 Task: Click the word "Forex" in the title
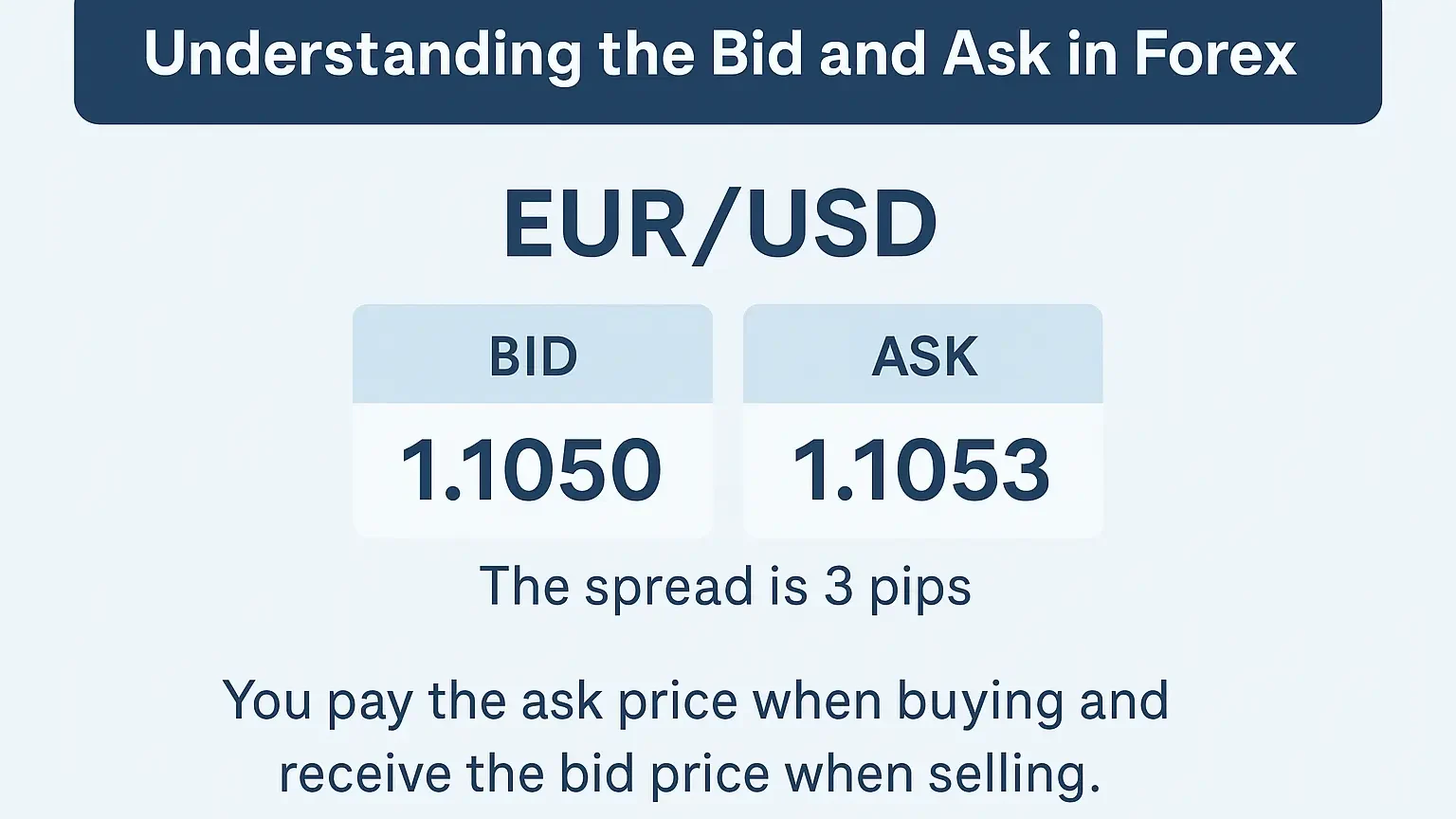(1214, 54)
